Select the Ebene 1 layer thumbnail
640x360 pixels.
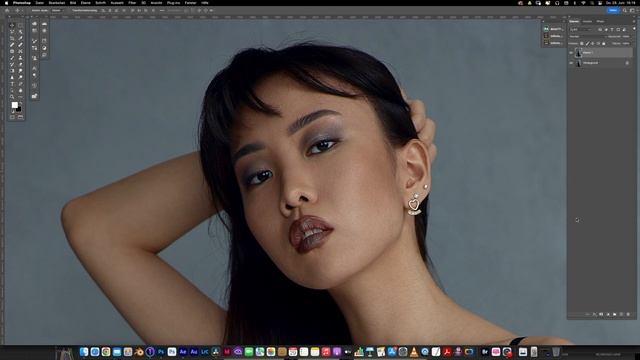579,52
